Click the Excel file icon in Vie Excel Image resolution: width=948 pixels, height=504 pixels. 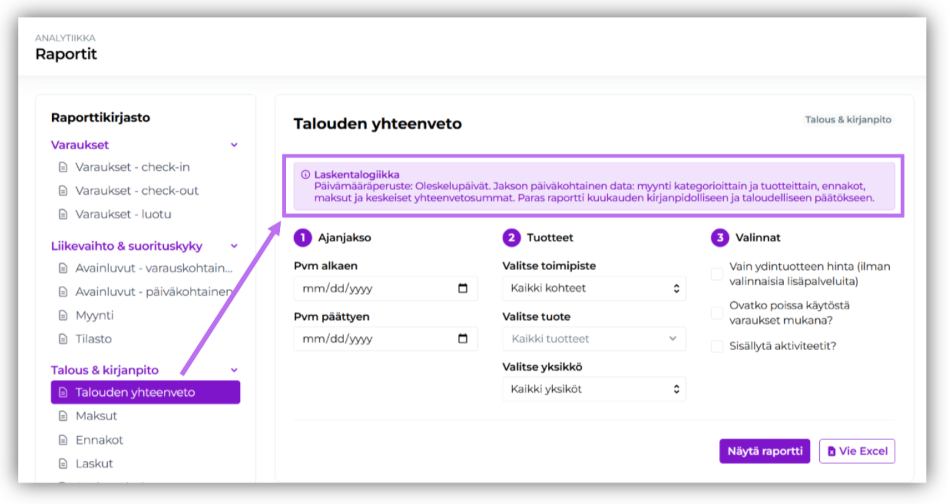(831, 451)
